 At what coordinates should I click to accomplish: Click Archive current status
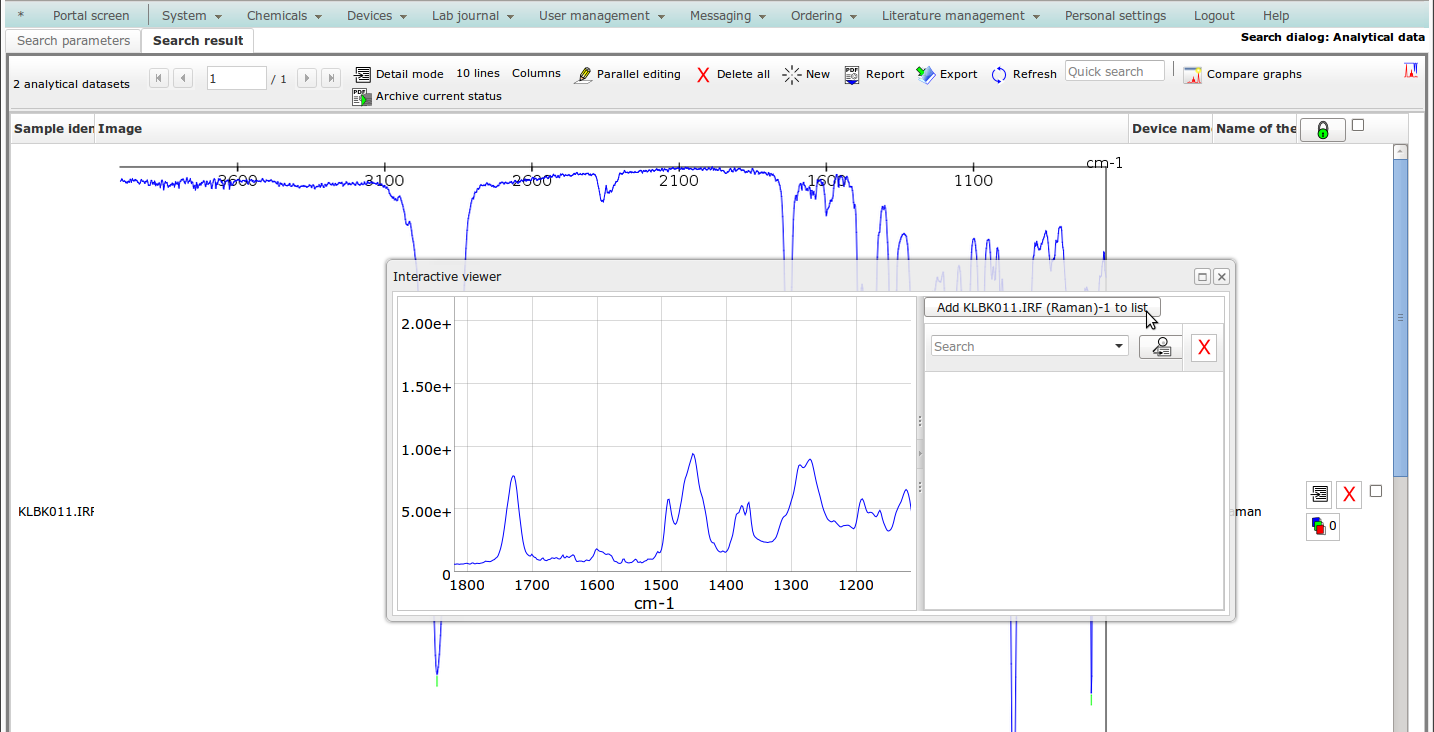[x=427, y=97]
